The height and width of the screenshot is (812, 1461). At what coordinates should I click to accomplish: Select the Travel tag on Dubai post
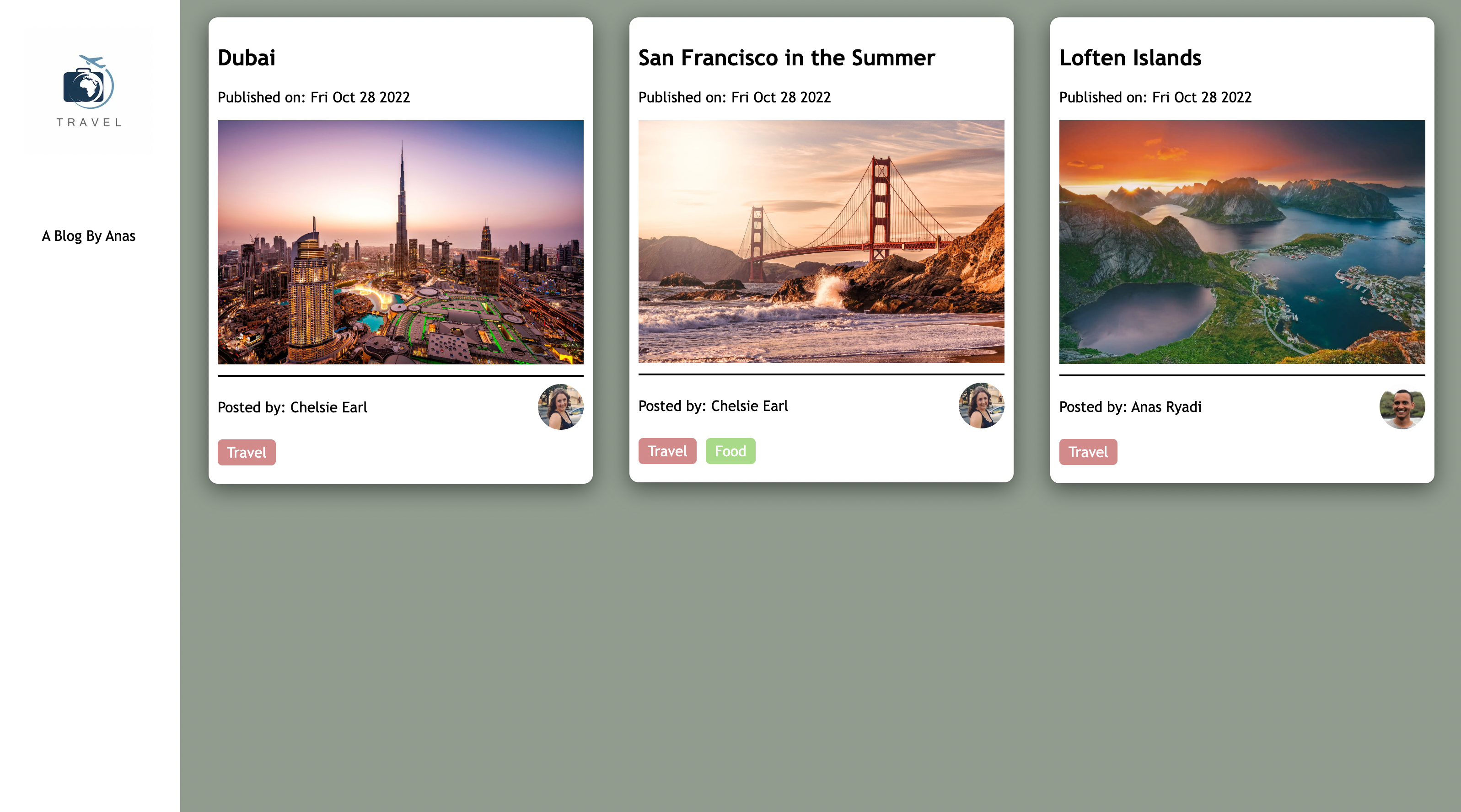pos(246,453)
